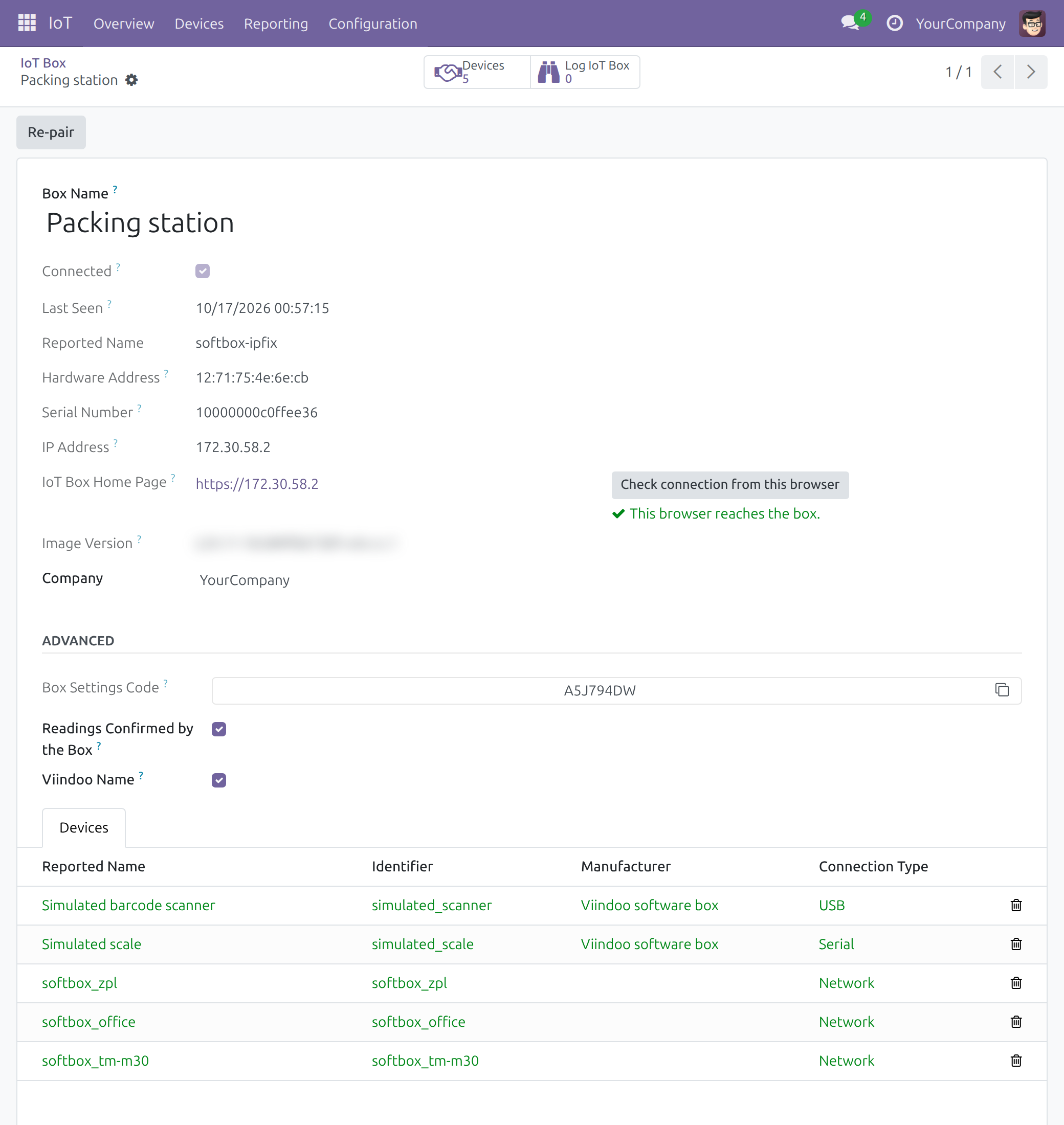
Task: Click the simulated_scanner identifier cell
Action: pyautogui.click(x=432, y=906)
